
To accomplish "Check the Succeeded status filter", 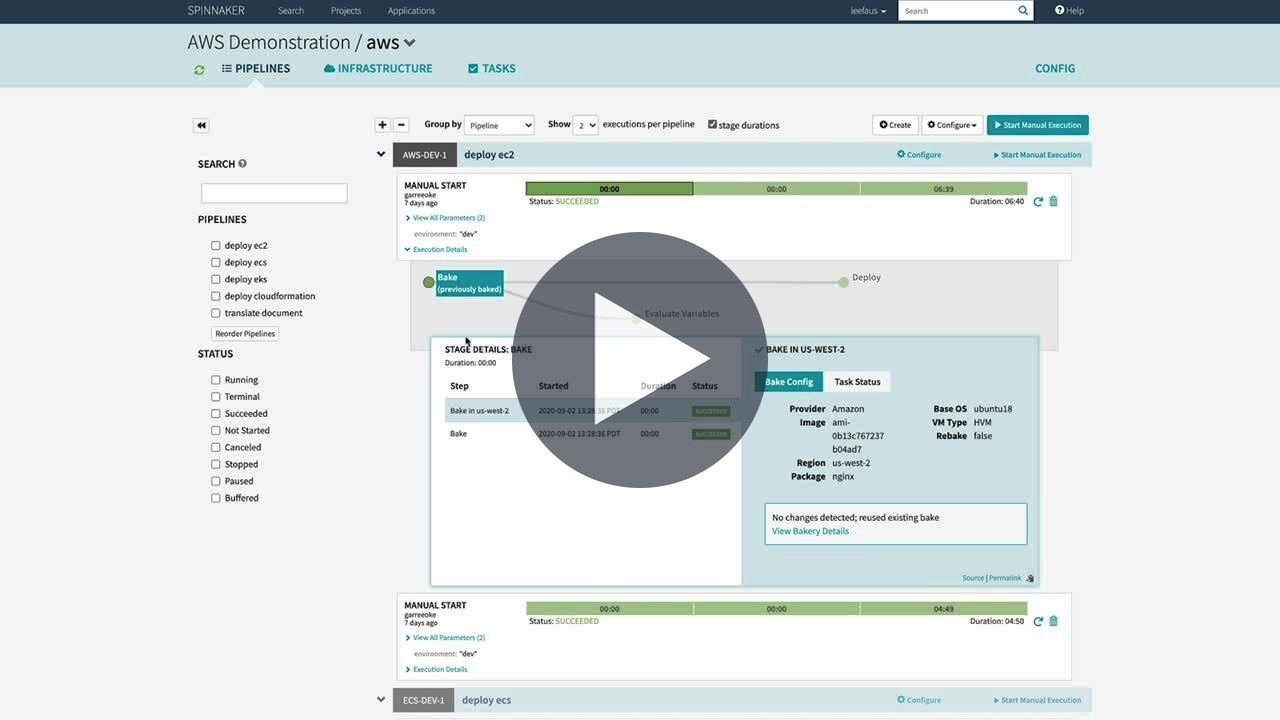I will pyautogui.click(x=215, y=414).
